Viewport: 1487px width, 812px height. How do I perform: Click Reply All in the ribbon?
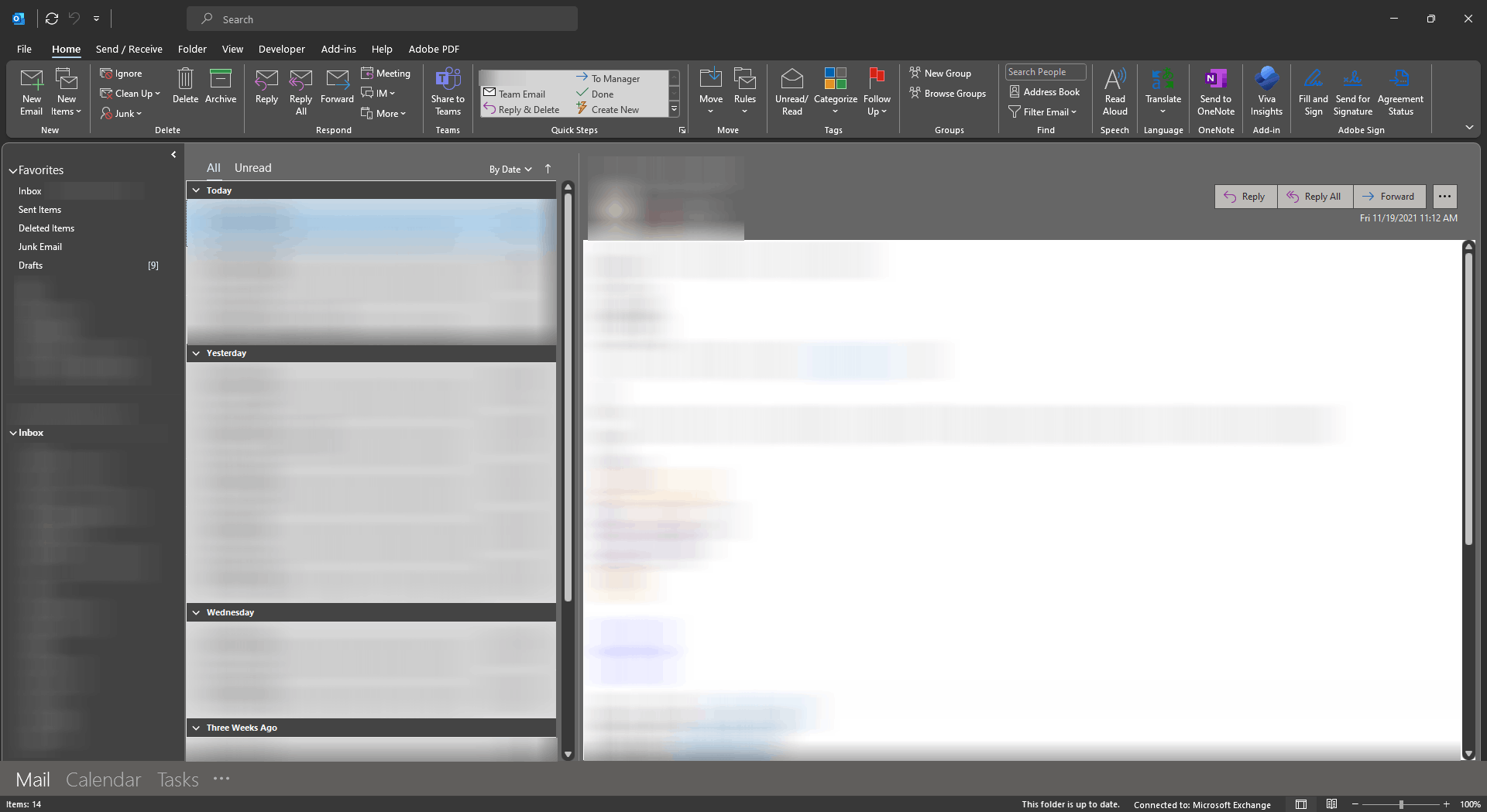pyautogui.click(x=300, y=92)
